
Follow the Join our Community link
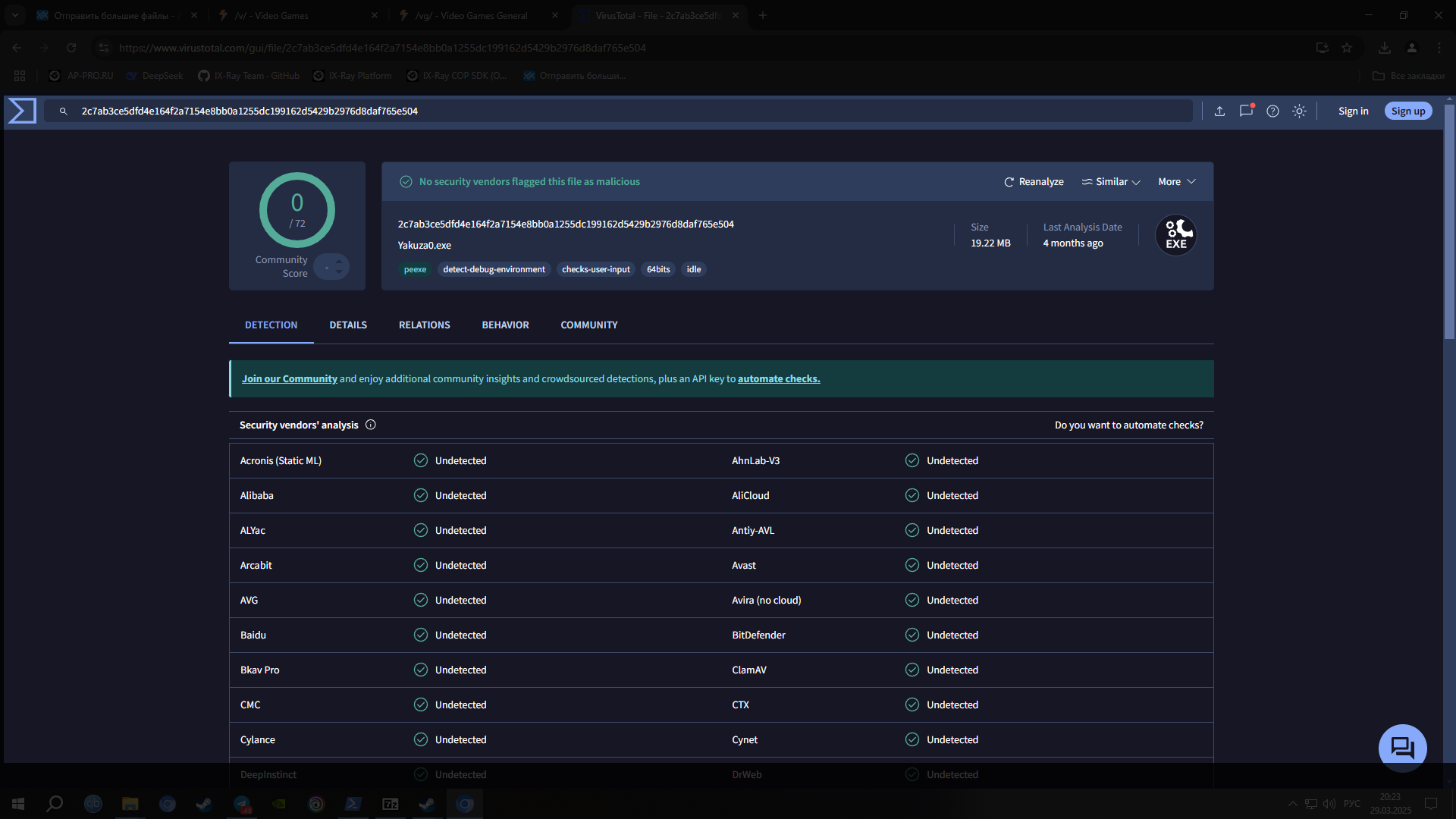290,379
